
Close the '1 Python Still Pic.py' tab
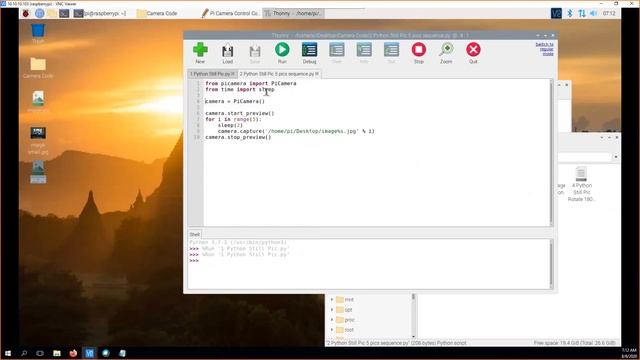233,74
